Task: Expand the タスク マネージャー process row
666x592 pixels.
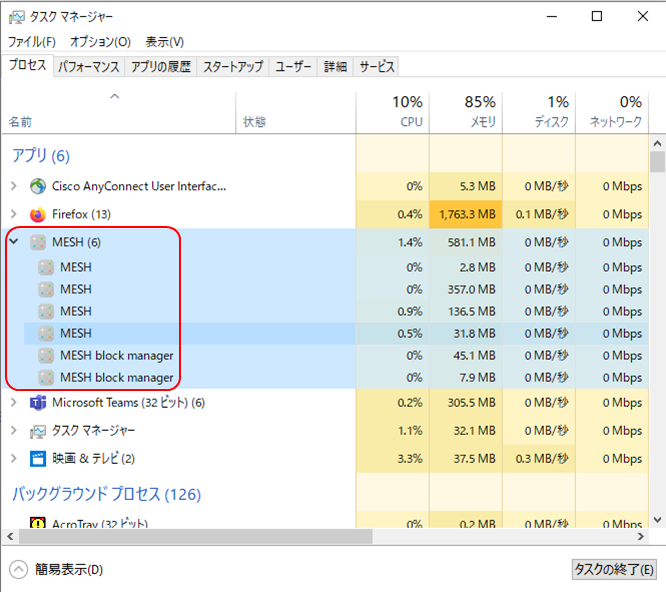Action: pos(14,430)
